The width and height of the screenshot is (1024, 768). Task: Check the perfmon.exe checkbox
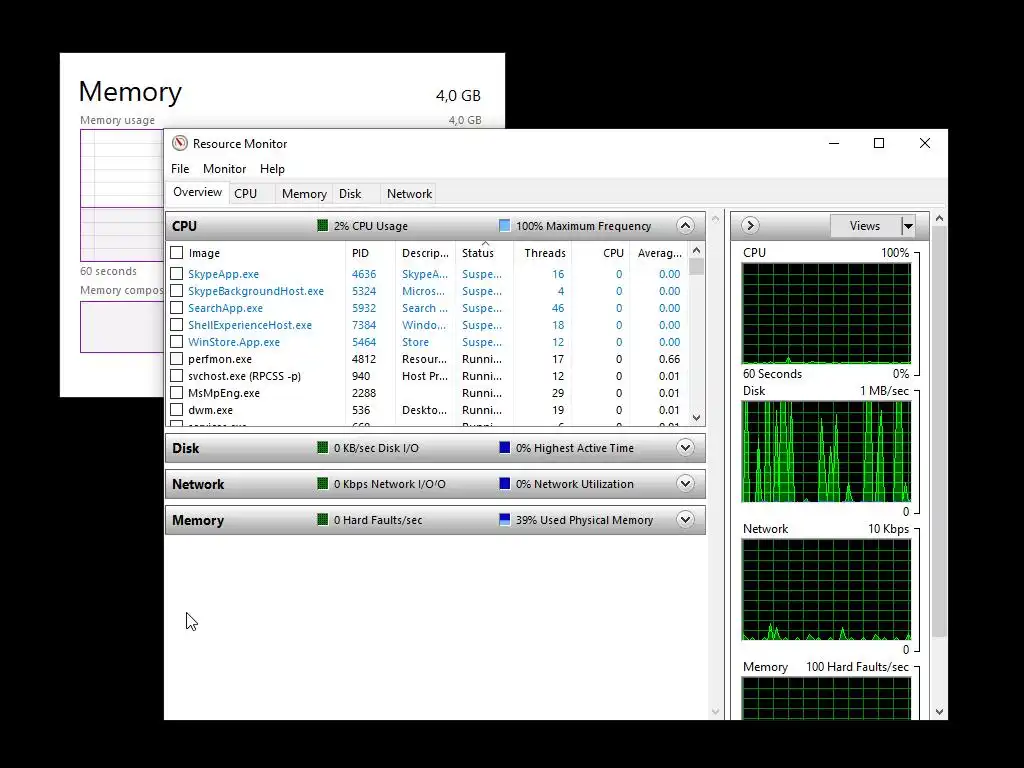coord(176,359)
